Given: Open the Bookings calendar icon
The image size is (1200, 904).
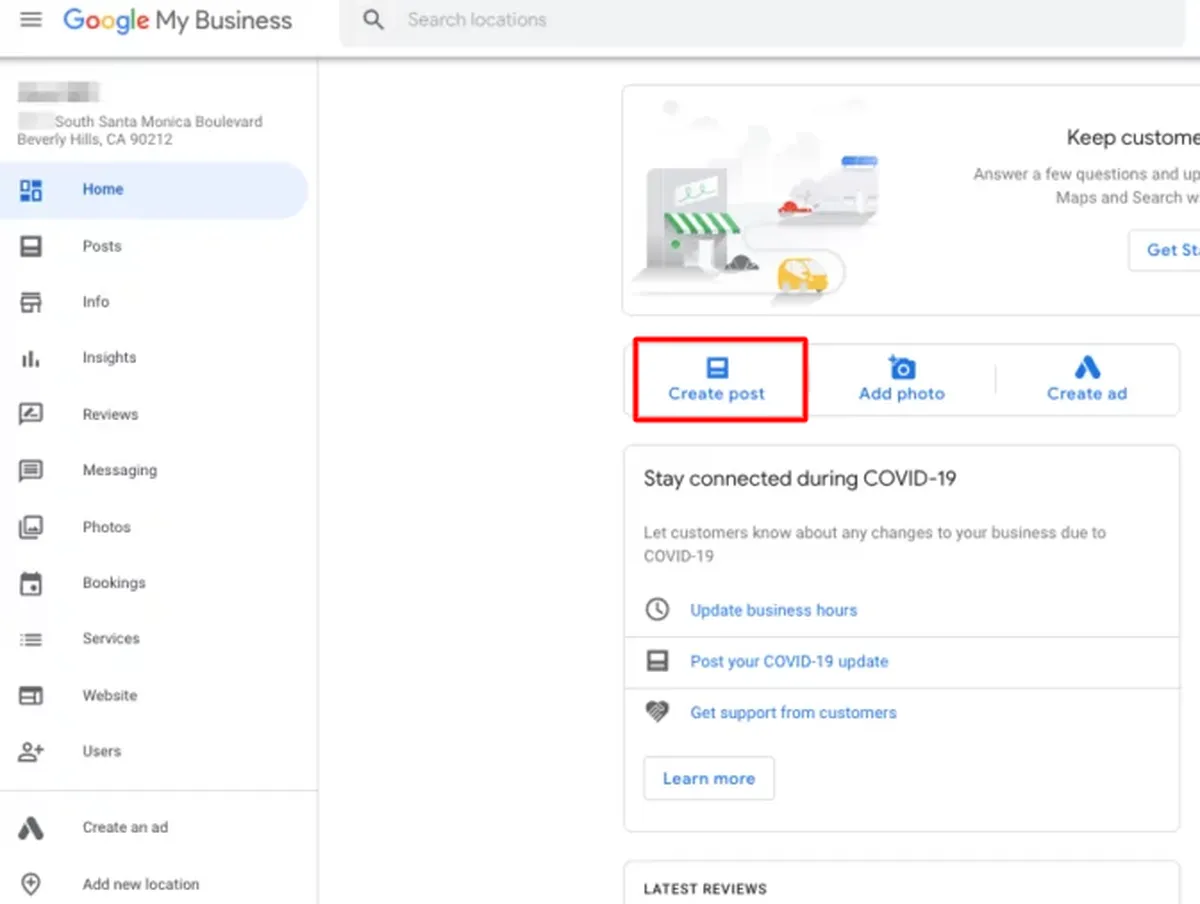Looking at the screenshot, I should pyautogui.click(x=31, y=583).
